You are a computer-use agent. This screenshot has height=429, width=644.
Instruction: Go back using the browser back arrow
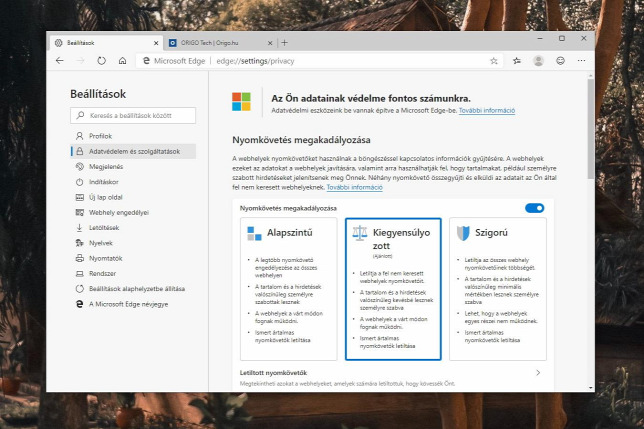(60, 61)
